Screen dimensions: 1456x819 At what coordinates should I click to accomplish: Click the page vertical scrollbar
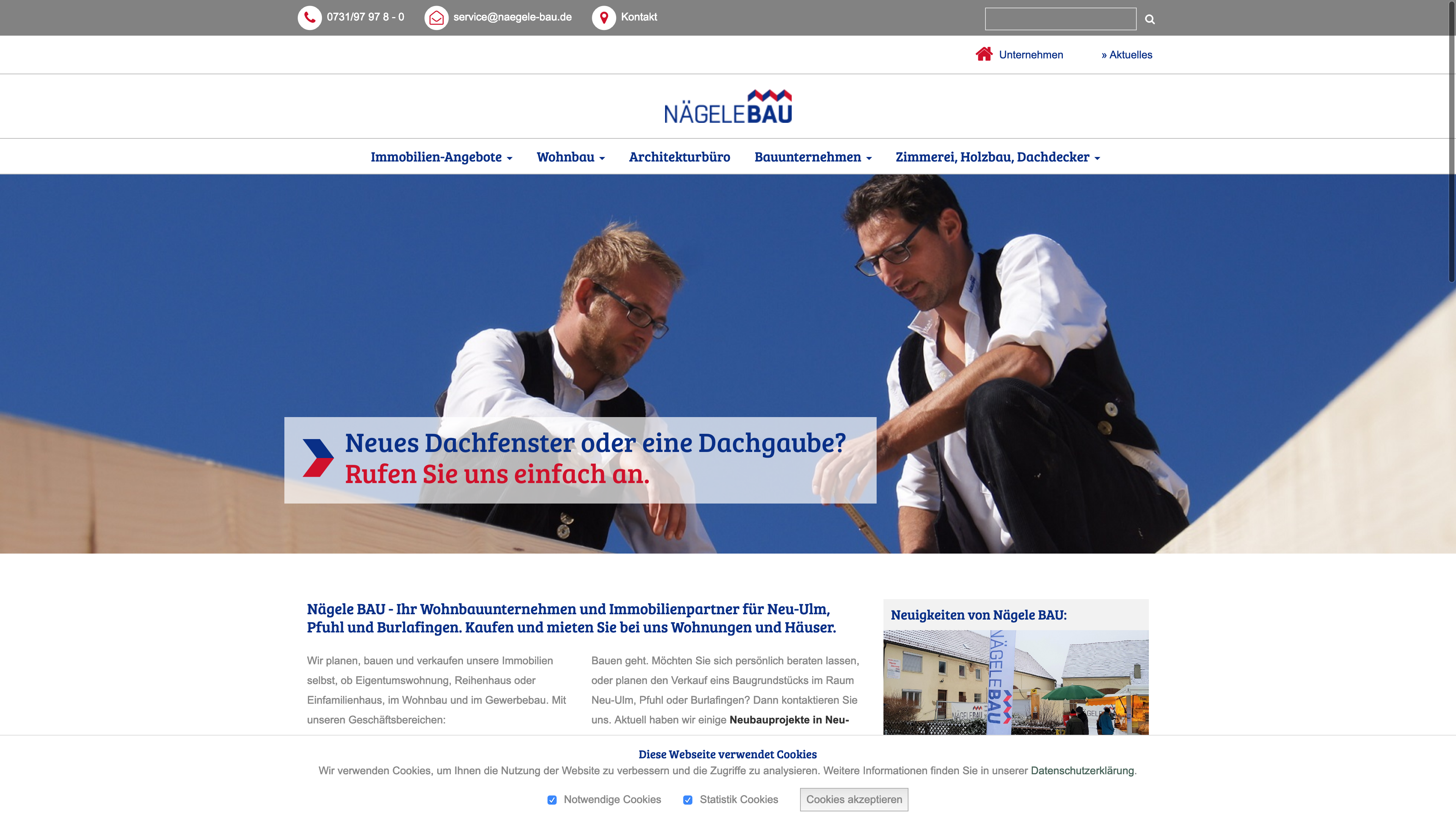1451,141
